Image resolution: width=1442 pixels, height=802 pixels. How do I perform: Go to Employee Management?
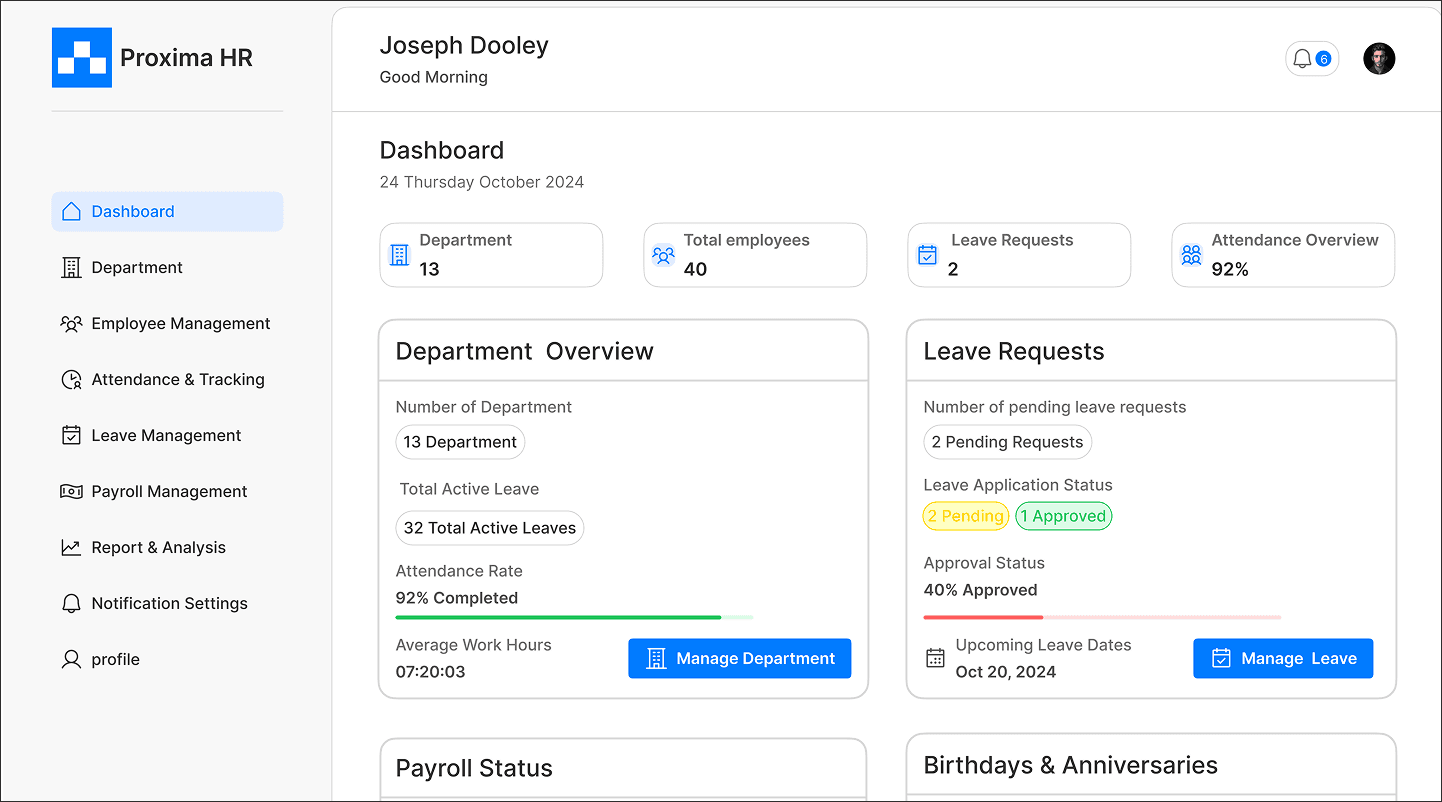(167, 323)
